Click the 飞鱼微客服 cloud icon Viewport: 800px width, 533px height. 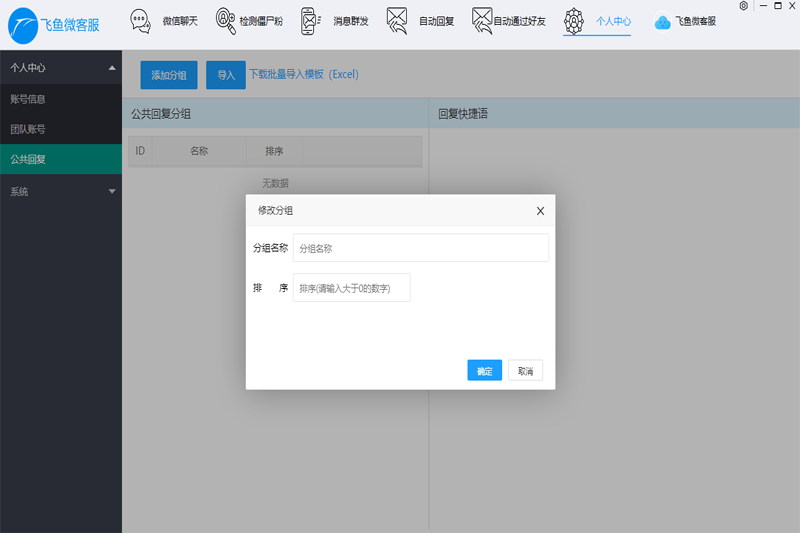pyautogui.click(x=662, y=21)
